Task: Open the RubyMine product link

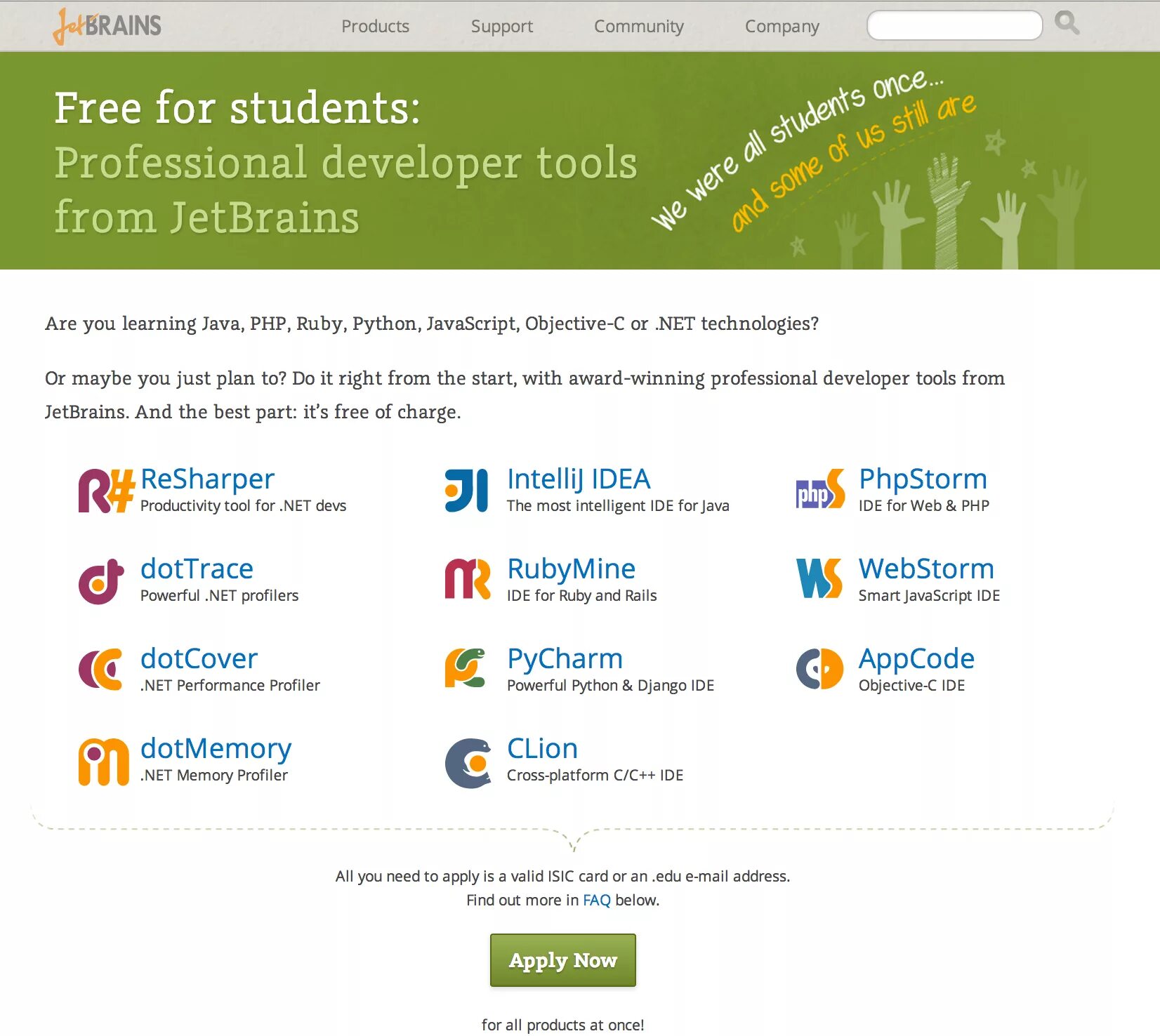Action: pyautogui.click(x=571, y=569)
